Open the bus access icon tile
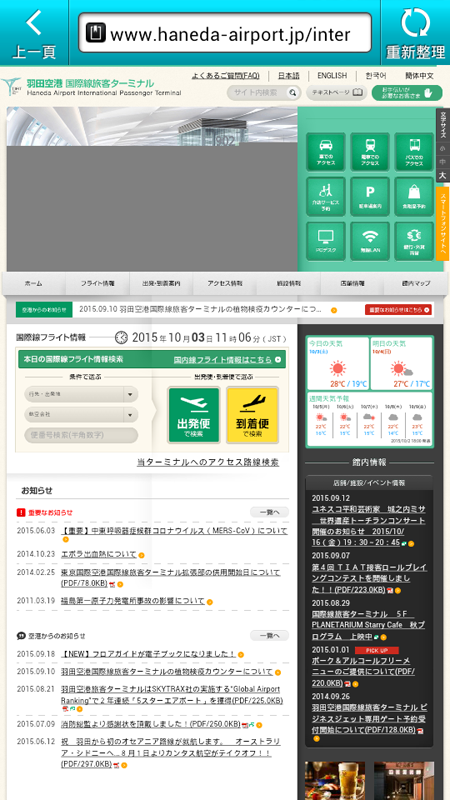 coord(414,152)
